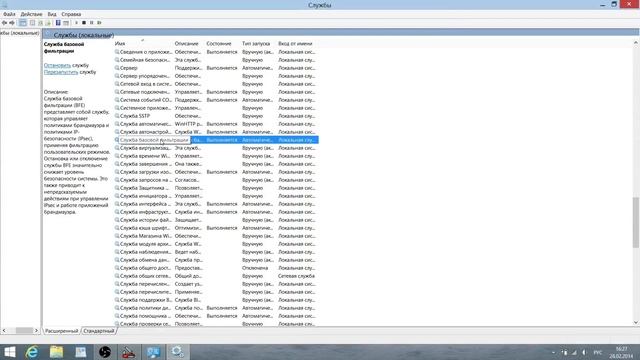Click the left pane horizontal scrollbar left arrow
Image resolution: width=640 pixels, height=360 pixels.
[4, 330]
